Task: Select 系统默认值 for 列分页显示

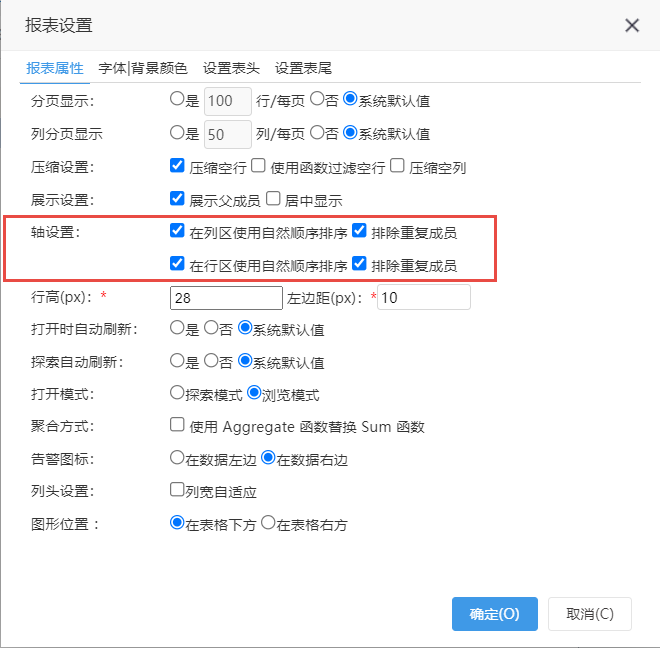Action: [x=350, y=133]
